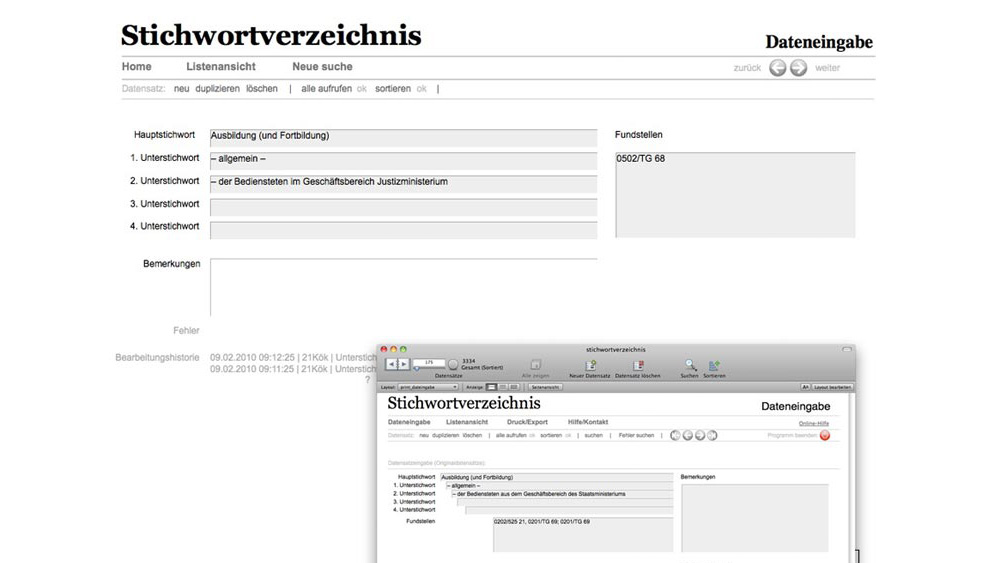
Task: Open the Layout print_dateneingabe dropdown
Action: [x=428, y=386]
